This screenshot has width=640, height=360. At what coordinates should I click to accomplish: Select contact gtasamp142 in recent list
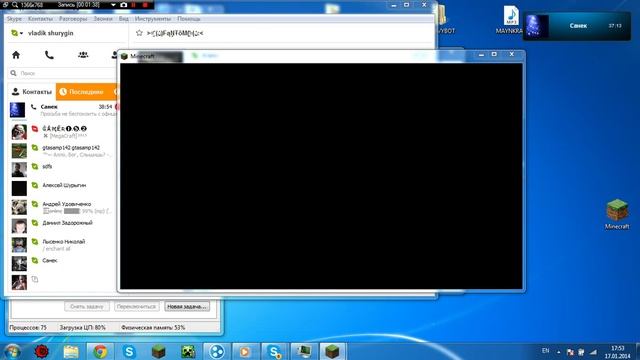point(64,151)
